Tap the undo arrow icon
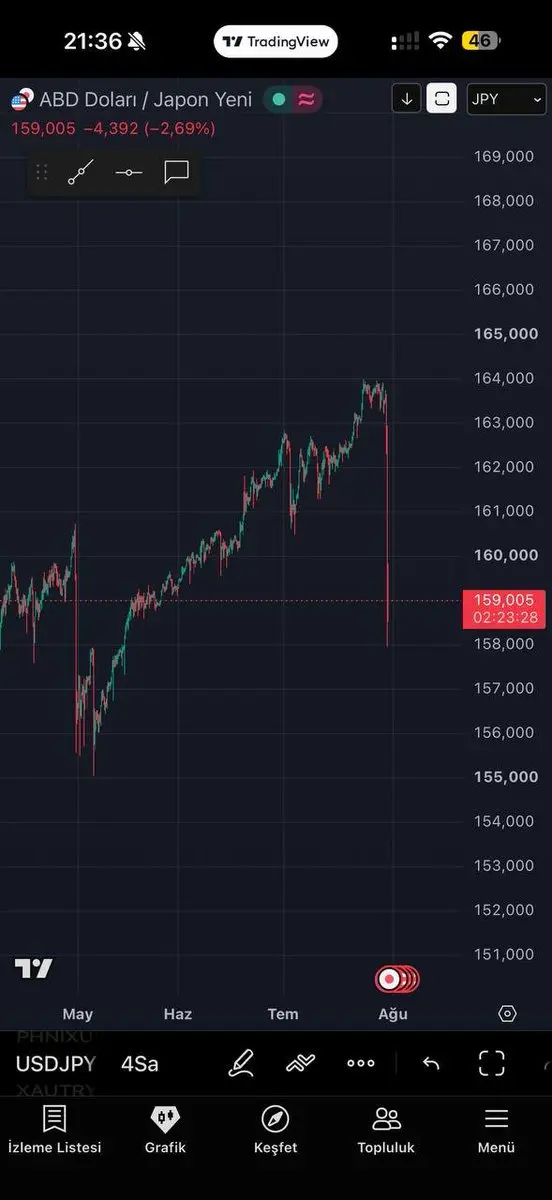This screenshot has width=552, height=1200. [431, 1063]
